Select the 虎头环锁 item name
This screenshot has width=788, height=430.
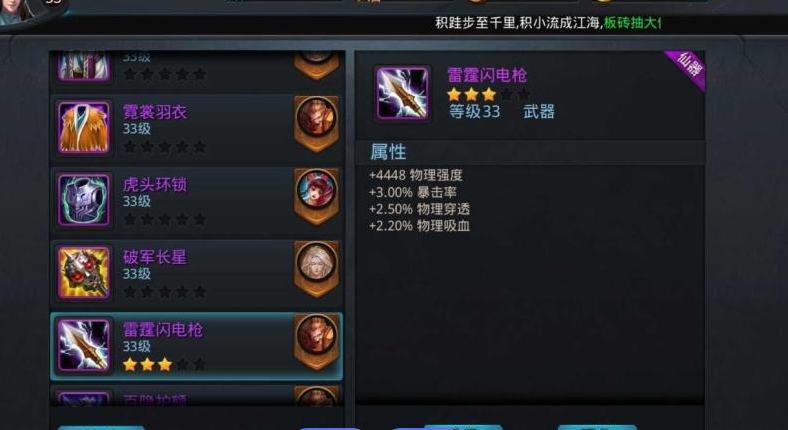pyautogui.click(x=155, y=184)
